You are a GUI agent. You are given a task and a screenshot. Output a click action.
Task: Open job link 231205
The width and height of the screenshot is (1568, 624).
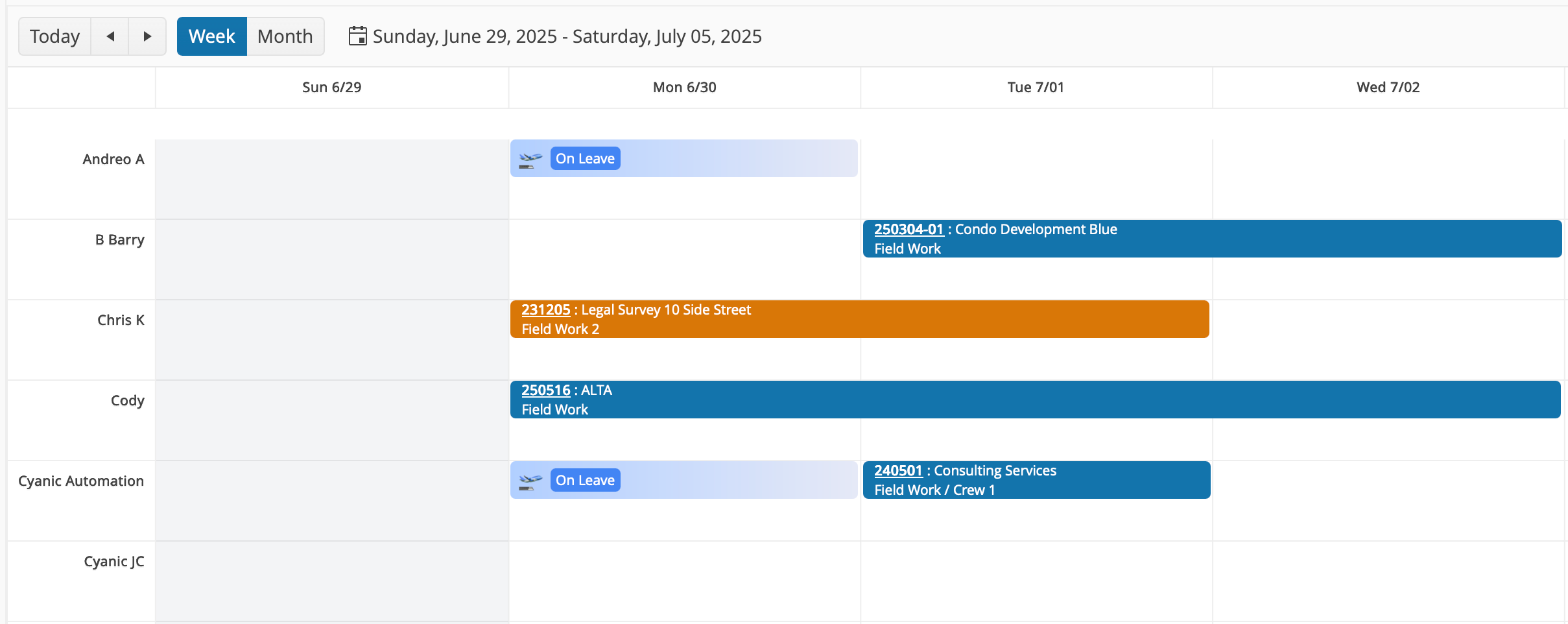click(x=545, y=309)
